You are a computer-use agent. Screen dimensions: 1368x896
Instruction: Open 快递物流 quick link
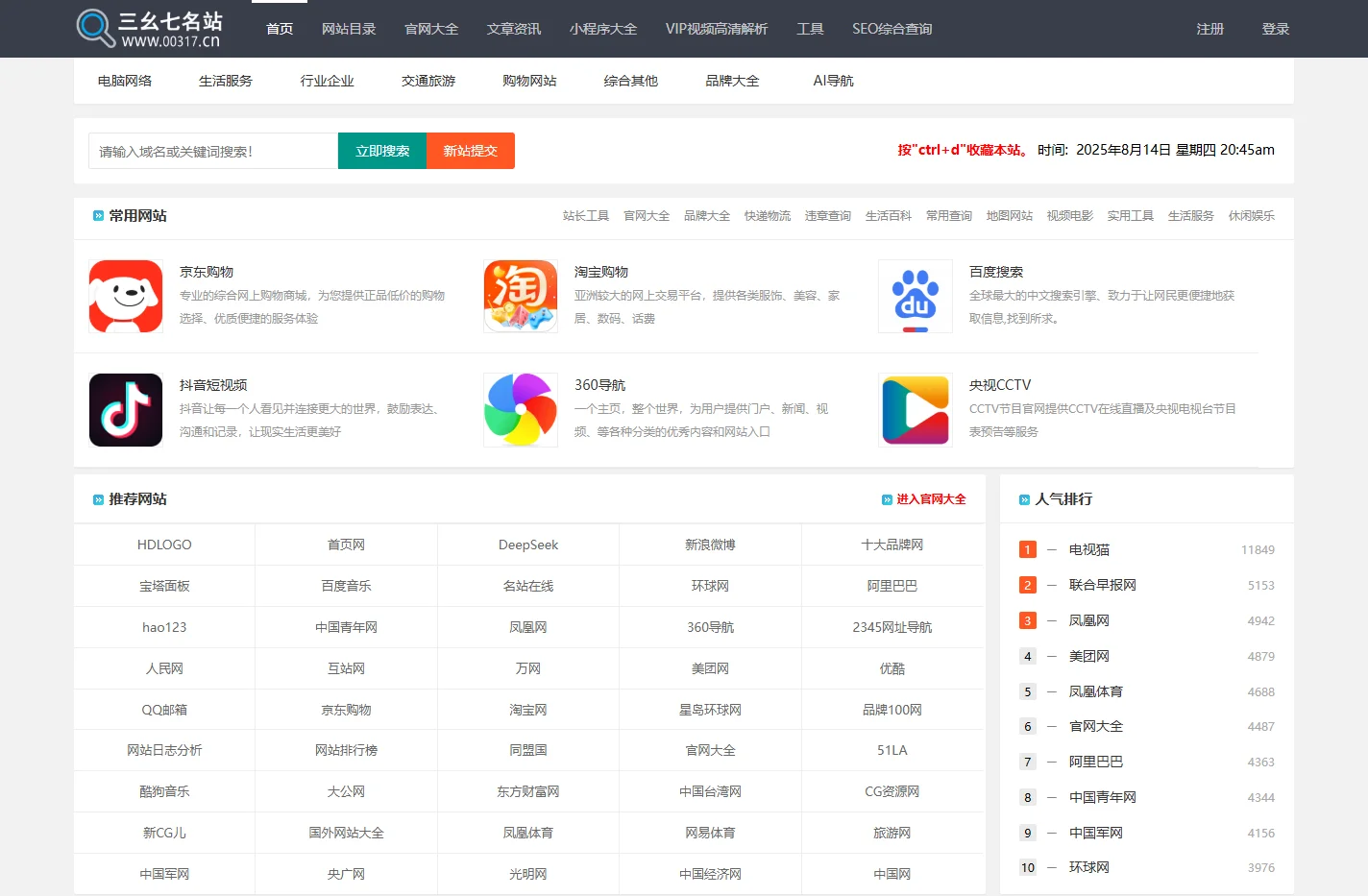click(768, 216)
